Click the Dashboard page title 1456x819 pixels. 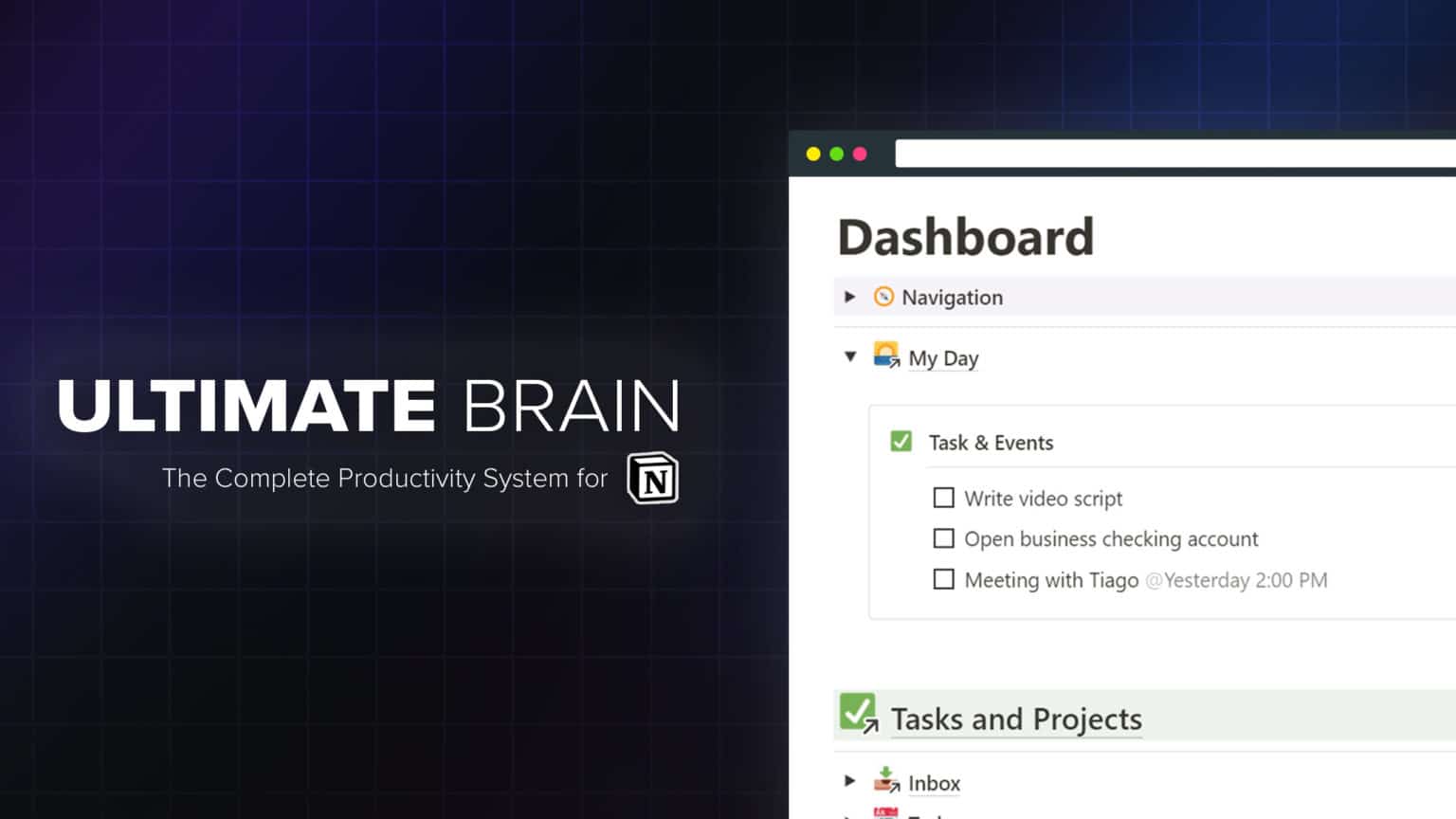pyautogui.click(x=965, y=237)
